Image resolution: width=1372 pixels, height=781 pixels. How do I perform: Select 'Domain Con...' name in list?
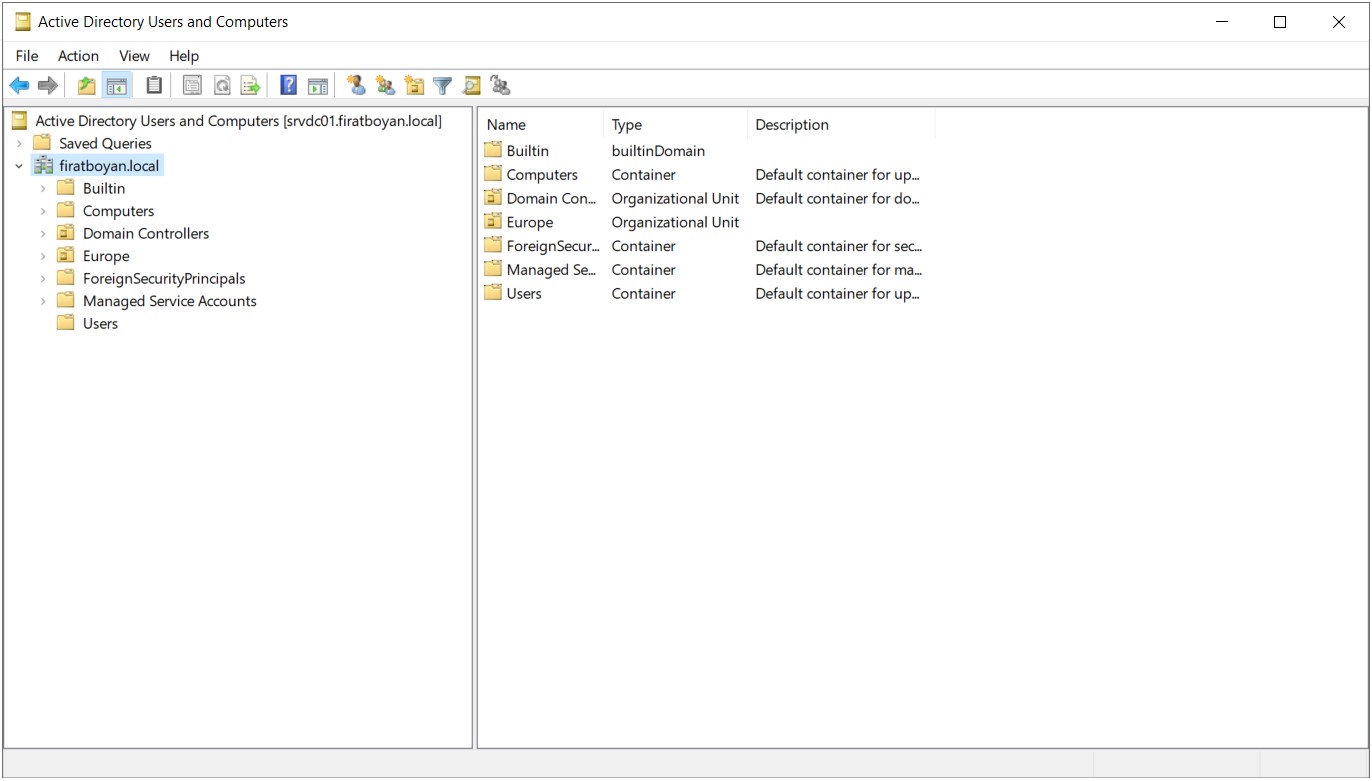click(551, 198)
